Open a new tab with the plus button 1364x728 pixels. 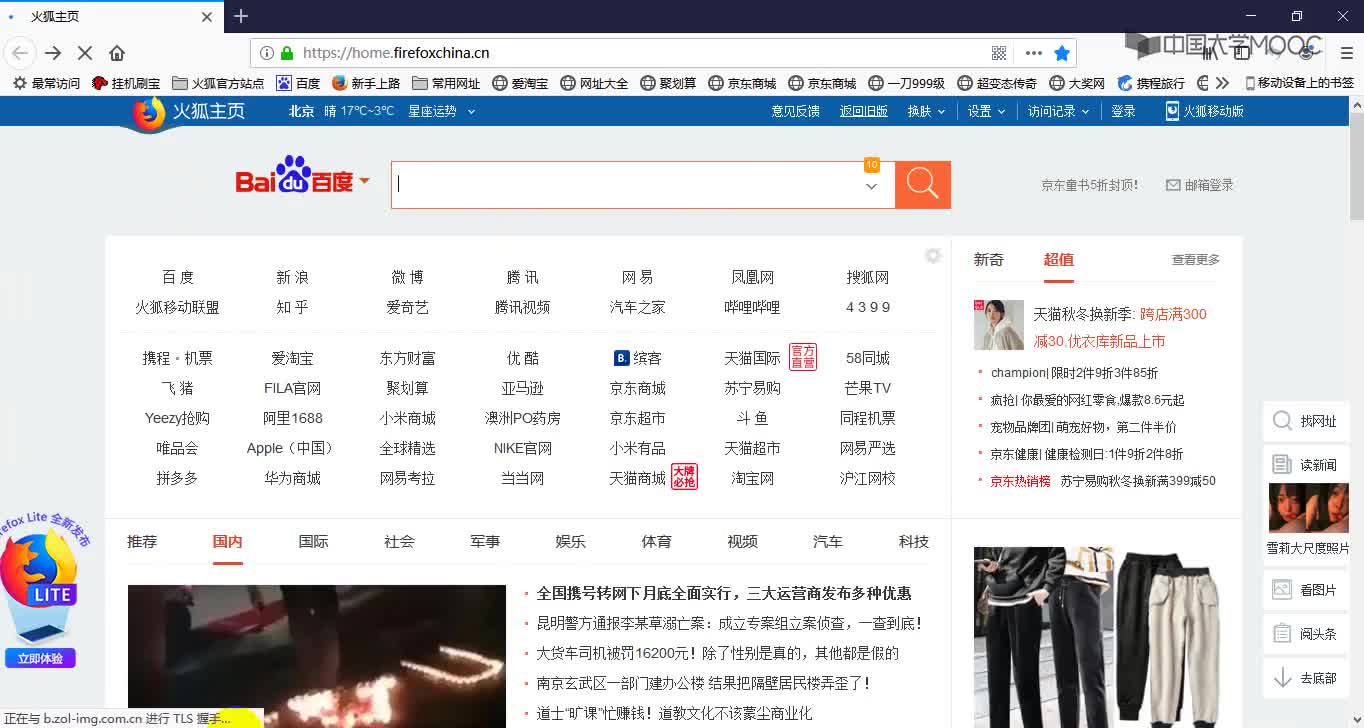[241, 16]
